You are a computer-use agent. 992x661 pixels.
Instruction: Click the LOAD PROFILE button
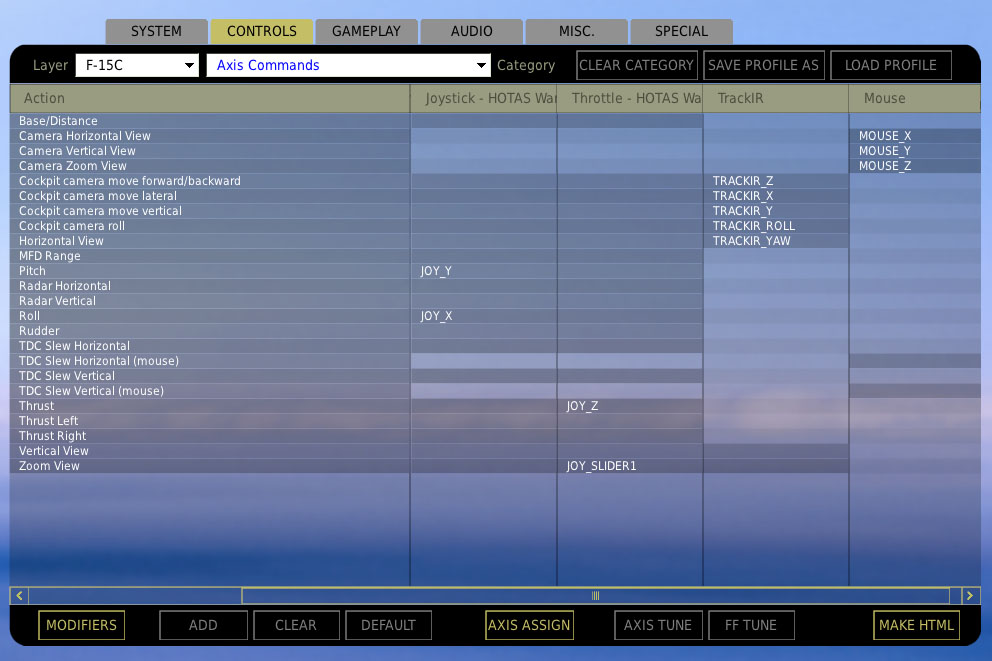pos(891,65)
